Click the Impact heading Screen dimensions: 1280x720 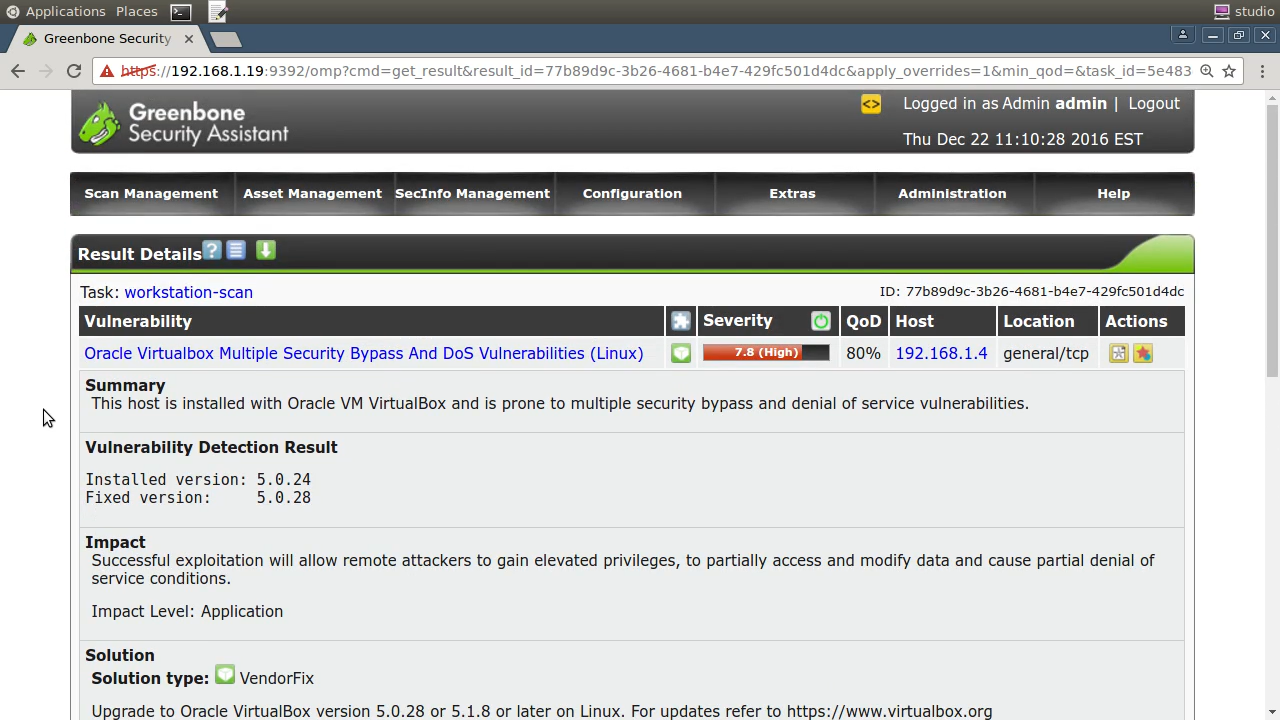pos(115,542)
